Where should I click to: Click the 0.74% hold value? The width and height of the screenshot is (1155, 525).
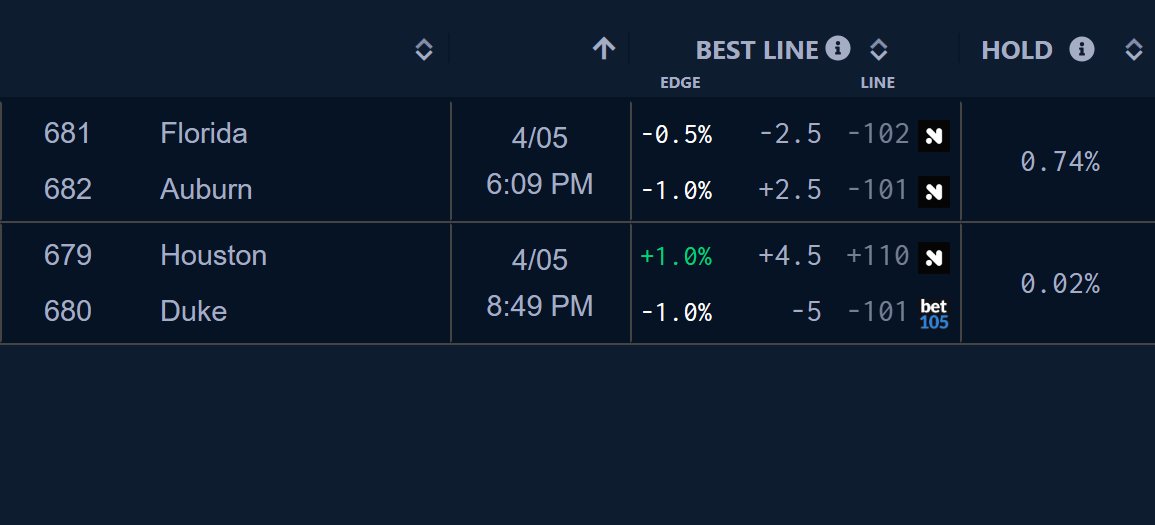pos(1060,162)
